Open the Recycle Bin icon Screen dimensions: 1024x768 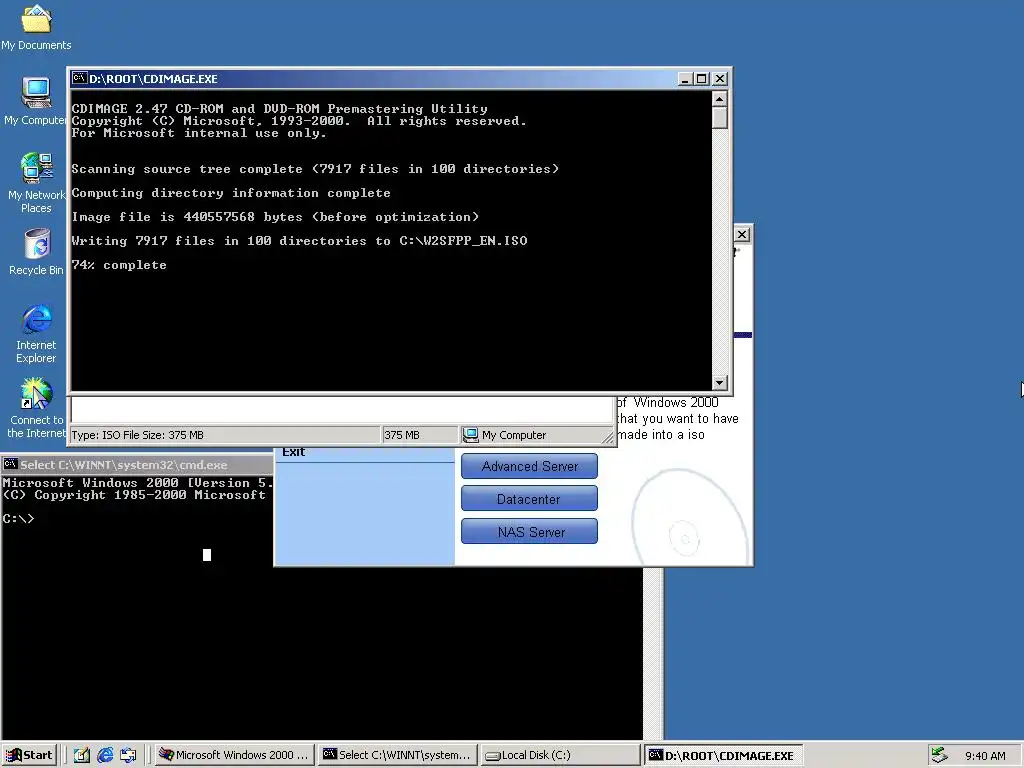[37, 251]
